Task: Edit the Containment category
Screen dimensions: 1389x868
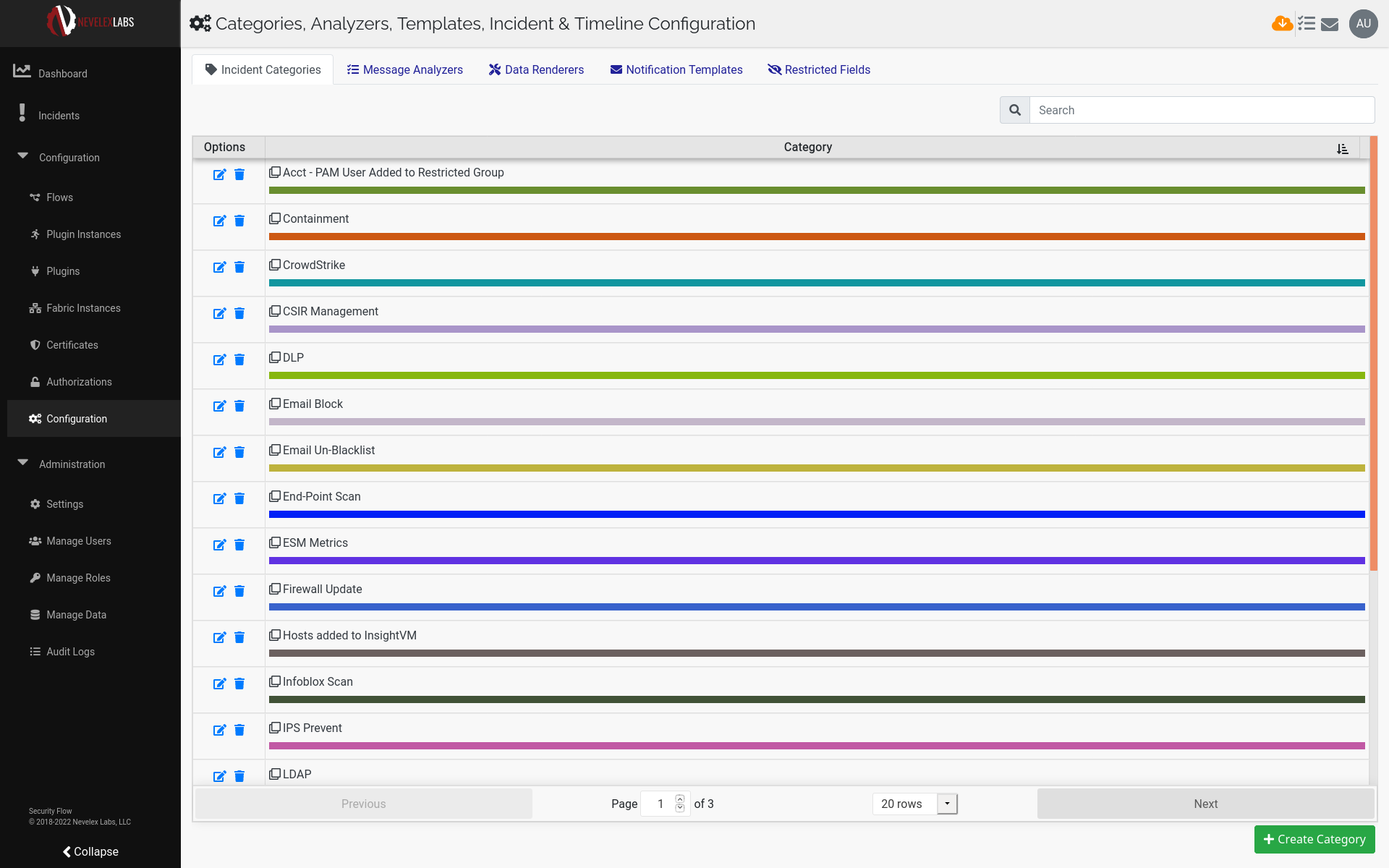Action: (x=219, y=221)
